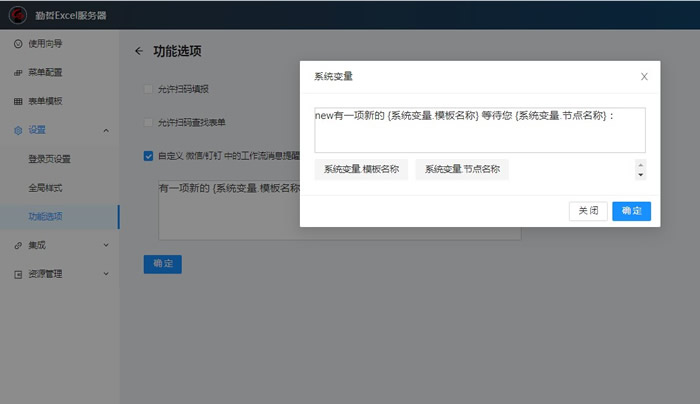Expand the 集成 menu chevron
The height and width of the screenshot is (404, 700).
(x=106, y=245)
